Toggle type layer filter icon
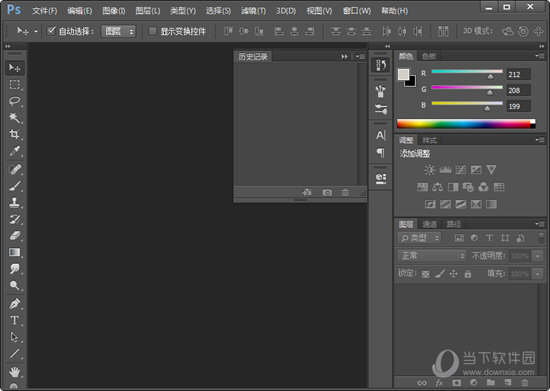This screenshot has height=391, width=550. pos(489,238)
